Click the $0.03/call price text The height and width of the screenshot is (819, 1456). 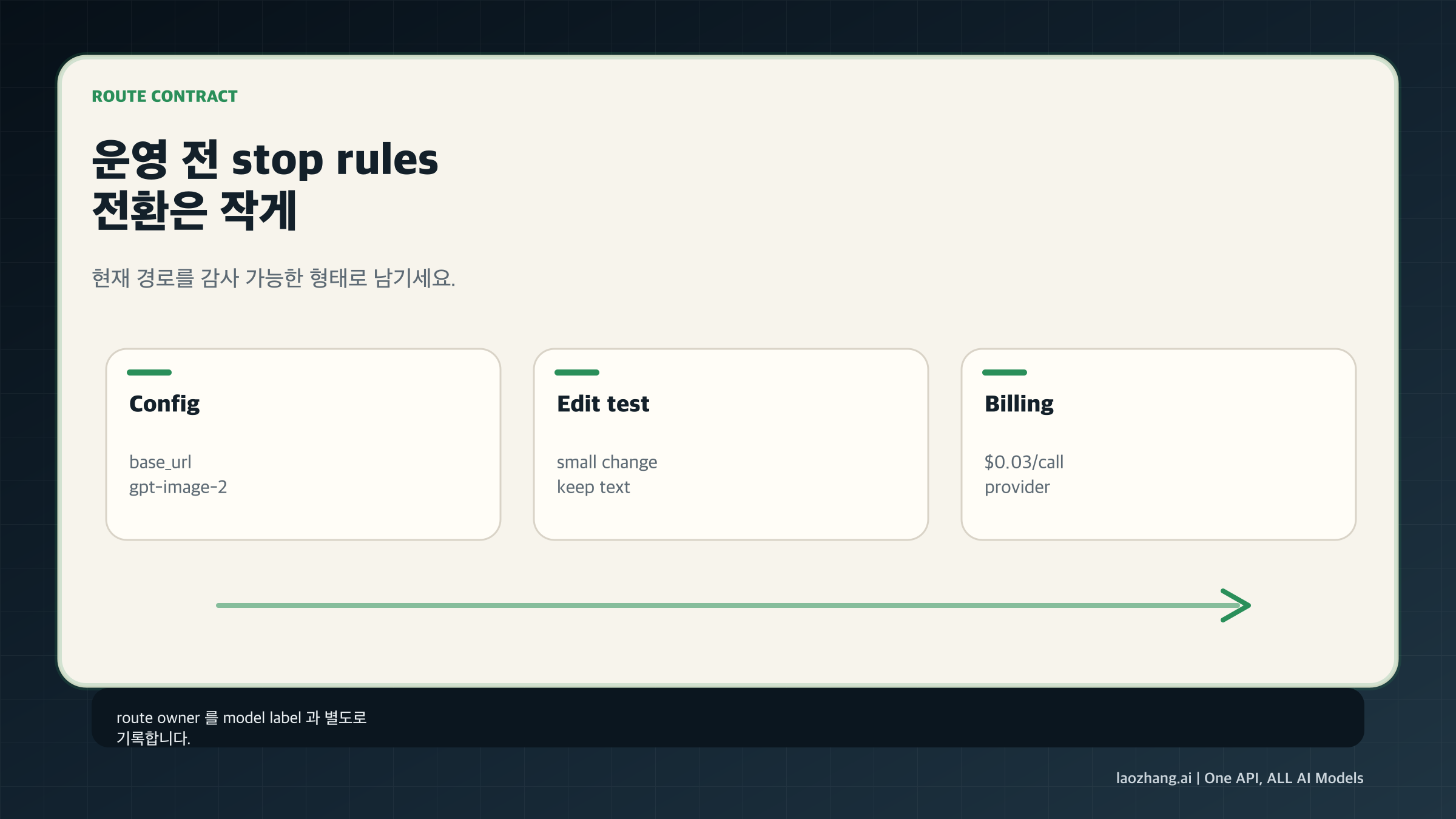[1024, 462]
